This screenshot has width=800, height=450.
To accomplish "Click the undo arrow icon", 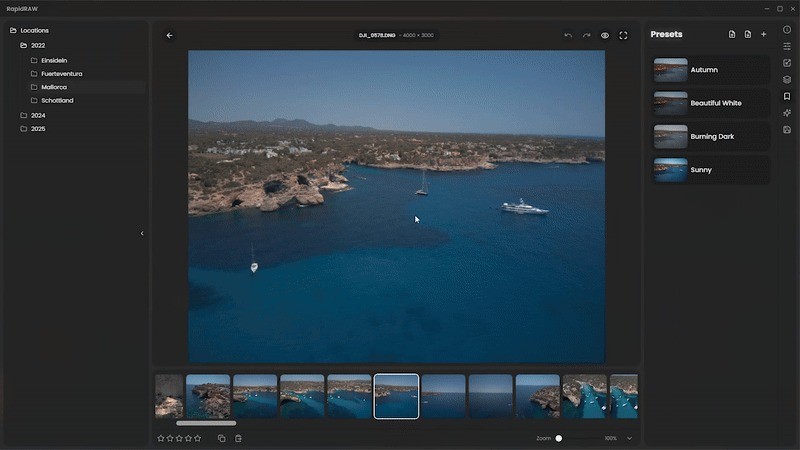I will click(x=568, y=35).
